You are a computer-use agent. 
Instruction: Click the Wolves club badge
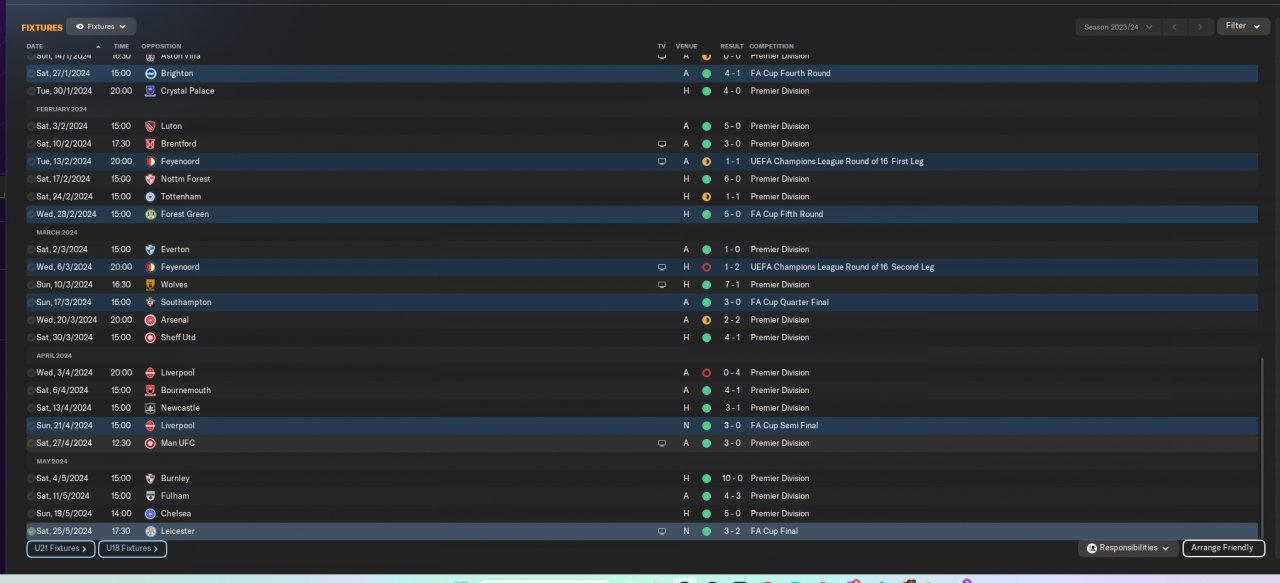150,285
